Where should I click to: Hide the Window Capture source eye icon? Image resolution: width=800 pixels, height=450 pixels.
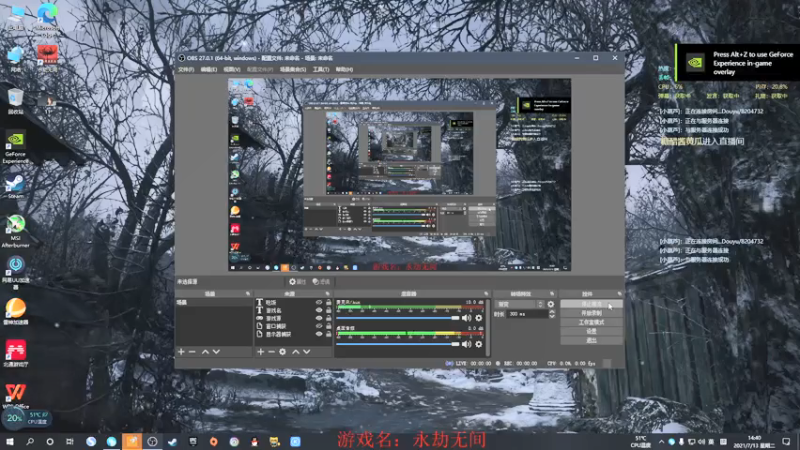[319, 326]
